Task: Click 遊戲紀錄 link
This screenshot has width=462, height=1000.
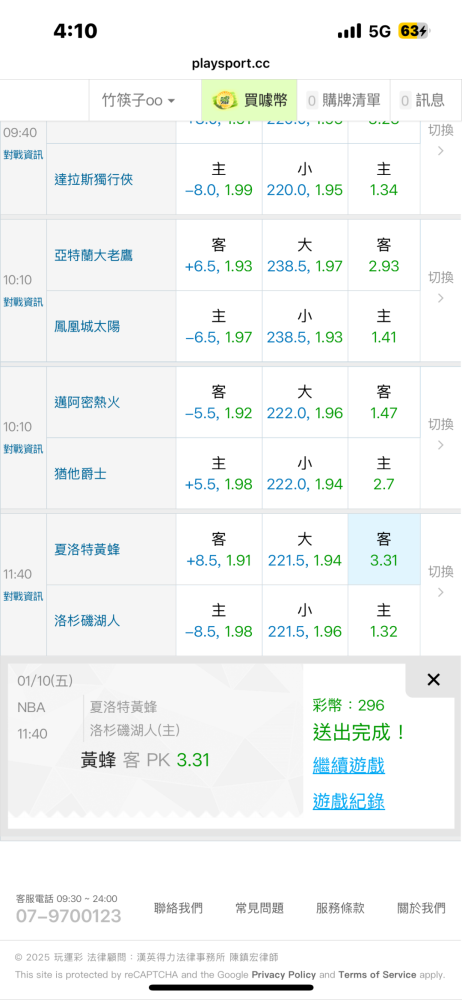Action: (x=348, y=801)
